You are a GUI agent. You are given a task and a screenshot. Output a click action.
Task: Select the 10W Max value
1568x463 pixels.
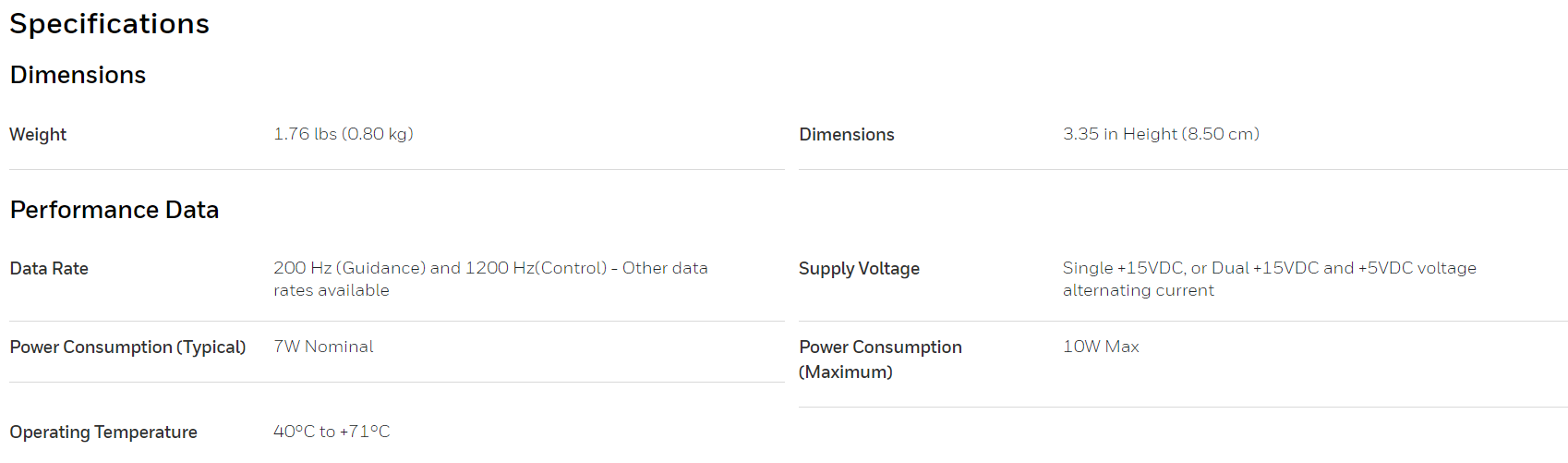[x=1101, y=347]
